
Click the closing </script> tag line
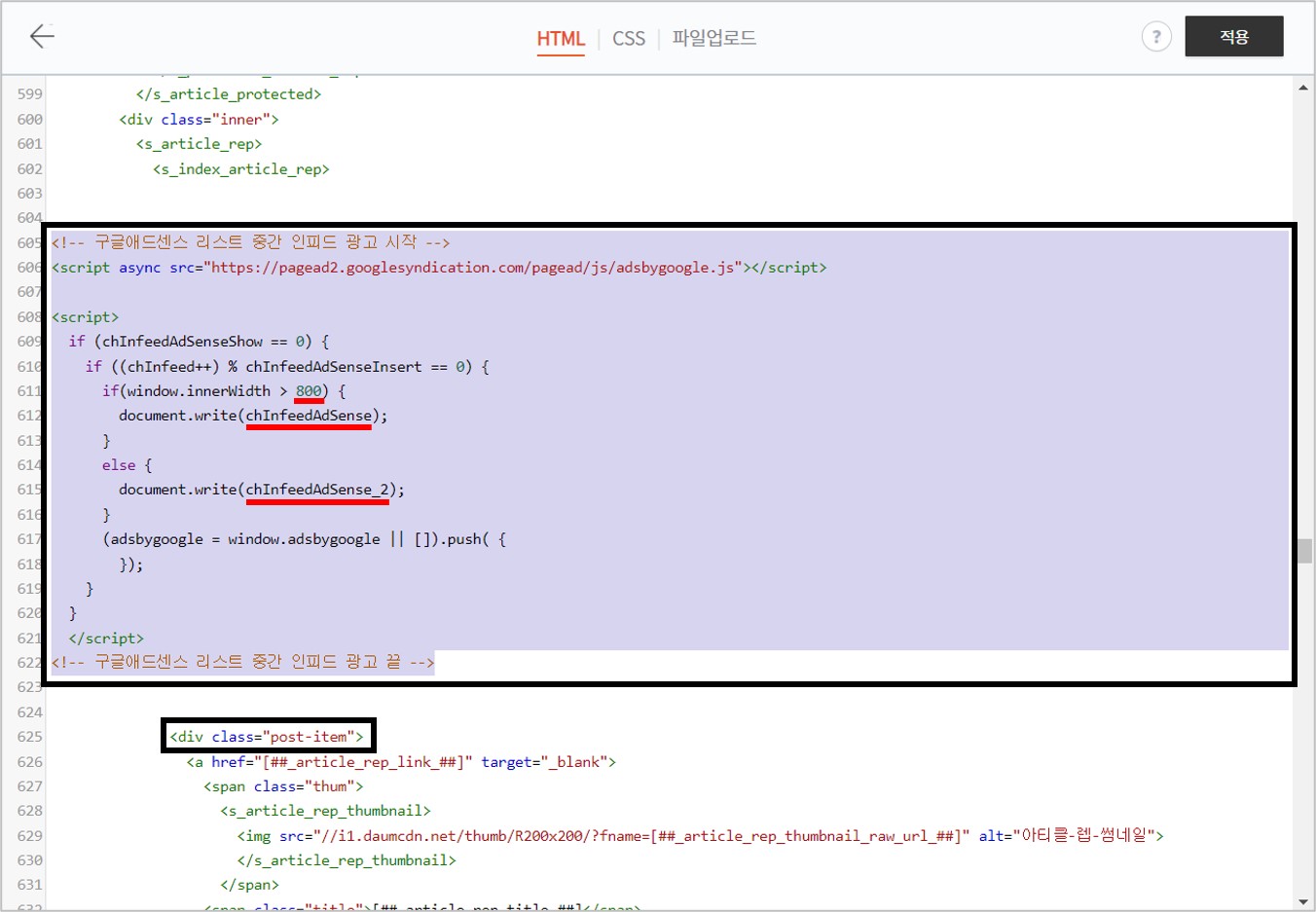click(x=106, y=638)
